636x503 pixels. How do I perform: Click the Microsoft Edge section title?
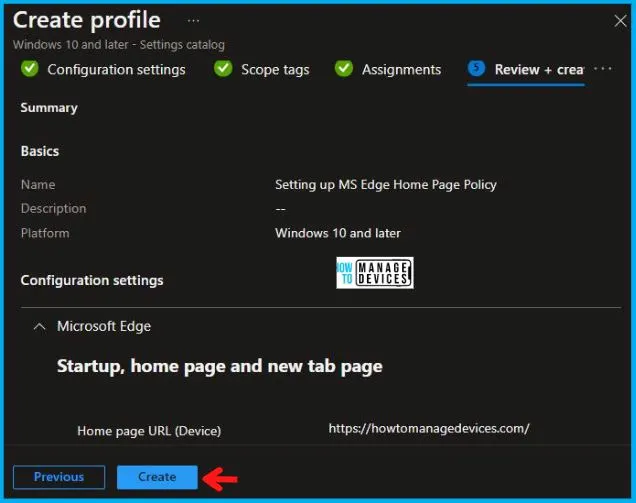coord(104,327)
